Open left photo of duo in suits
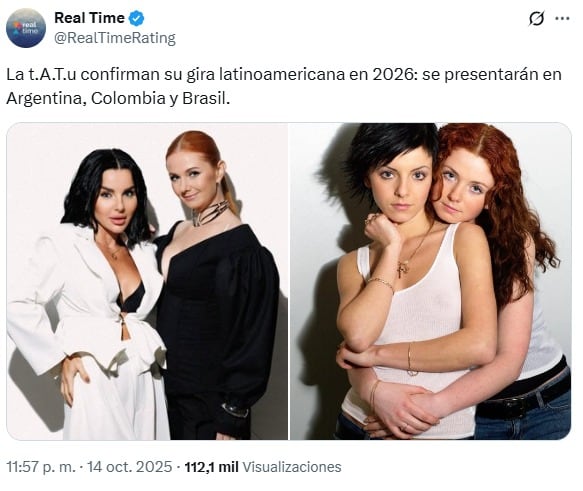Viewport: 583px width, 491px height. tap(147, 281)
